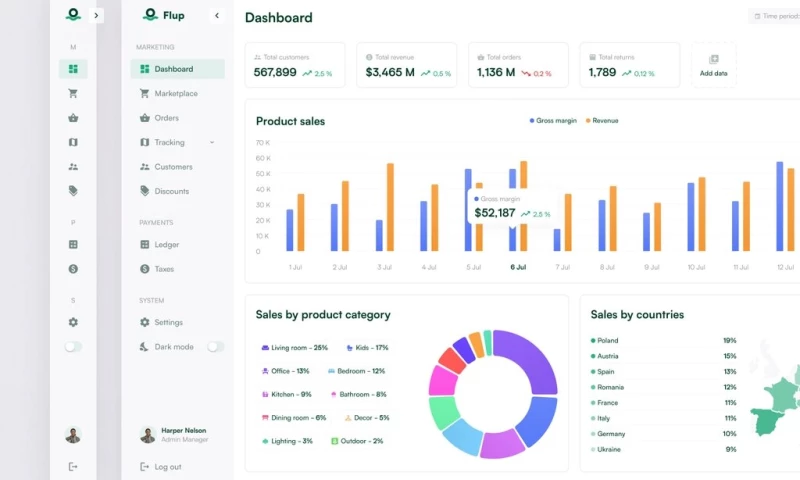Collapse the Flup sidebar with chevron
Image resolution: width=800 pixels, height=480 pixels.
[217, 16]
